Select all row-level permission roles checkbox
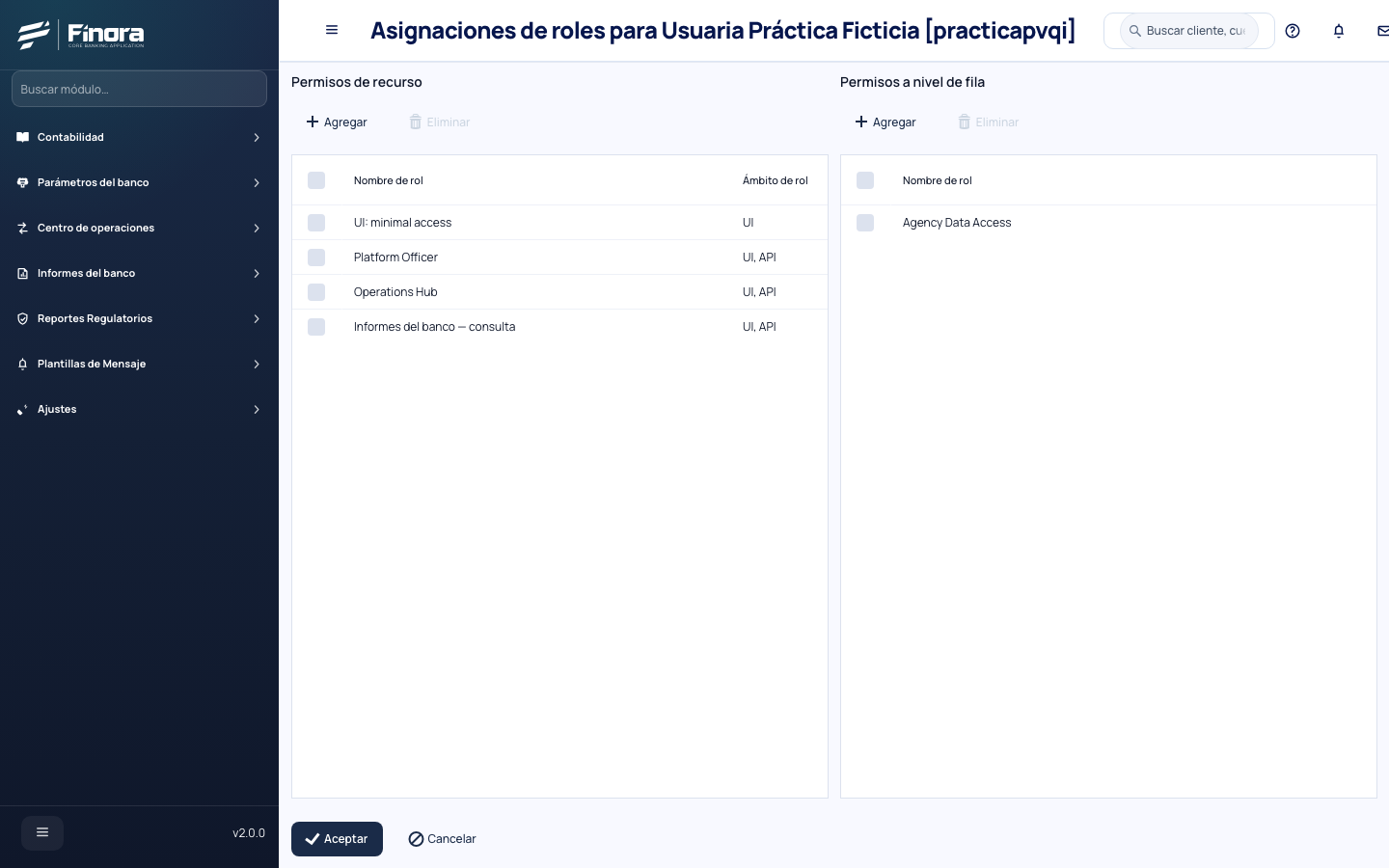Image resolution: width=1389 pixels, height=868 pixels. 865,180
